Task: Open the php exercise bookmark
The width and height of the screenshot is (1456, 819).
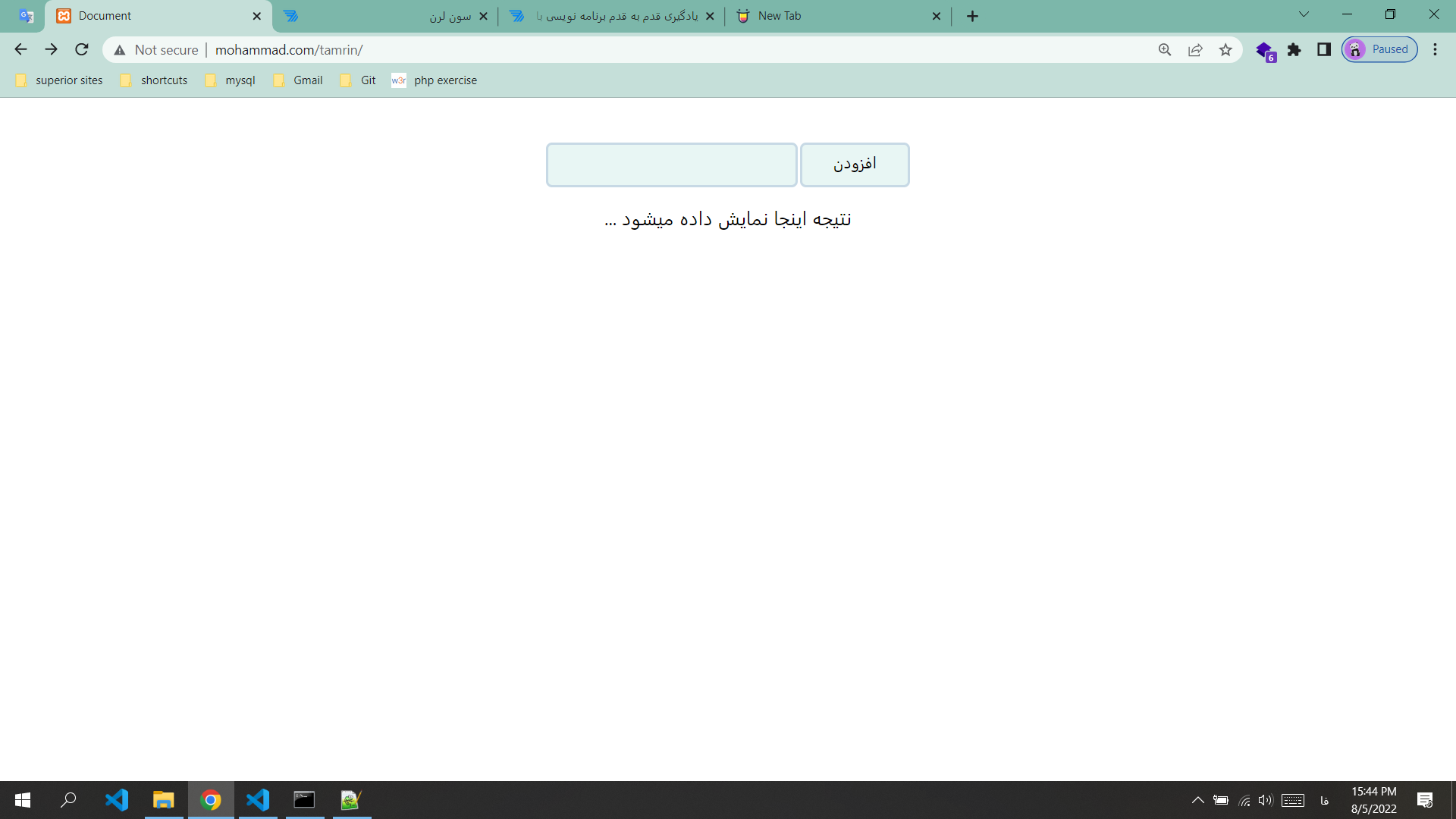Action: [435, 80]
